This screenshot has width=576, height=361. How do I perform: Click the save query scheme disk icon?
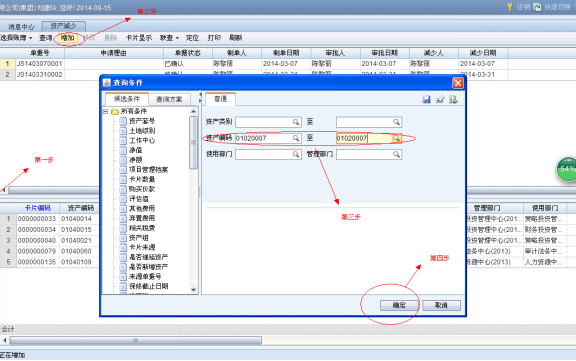coord(426,99)
